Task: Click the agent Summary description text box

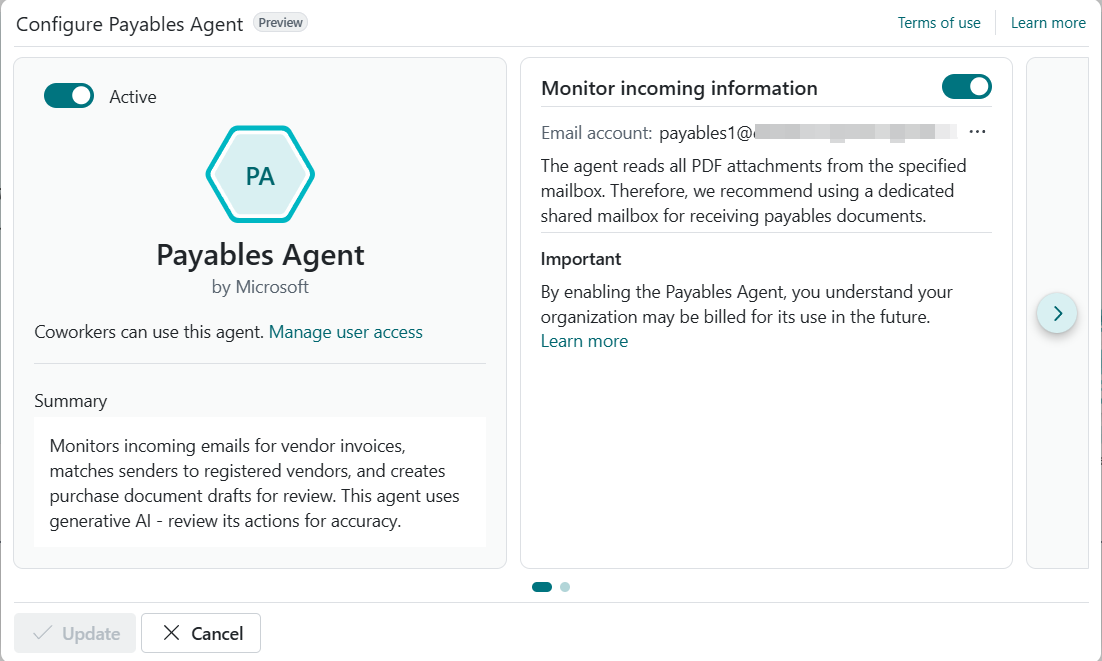Action: pos(260,483)
